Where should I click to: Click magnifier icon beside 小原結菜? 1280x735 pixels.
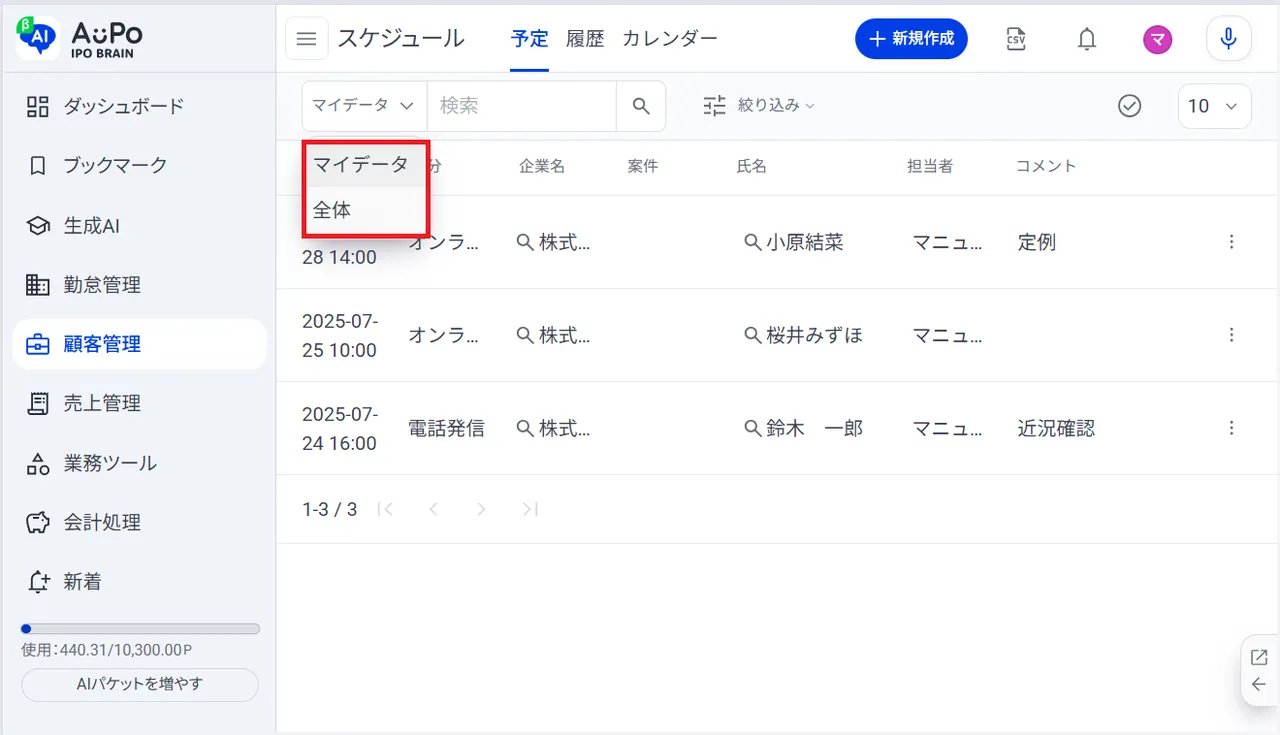pos(753,242)
